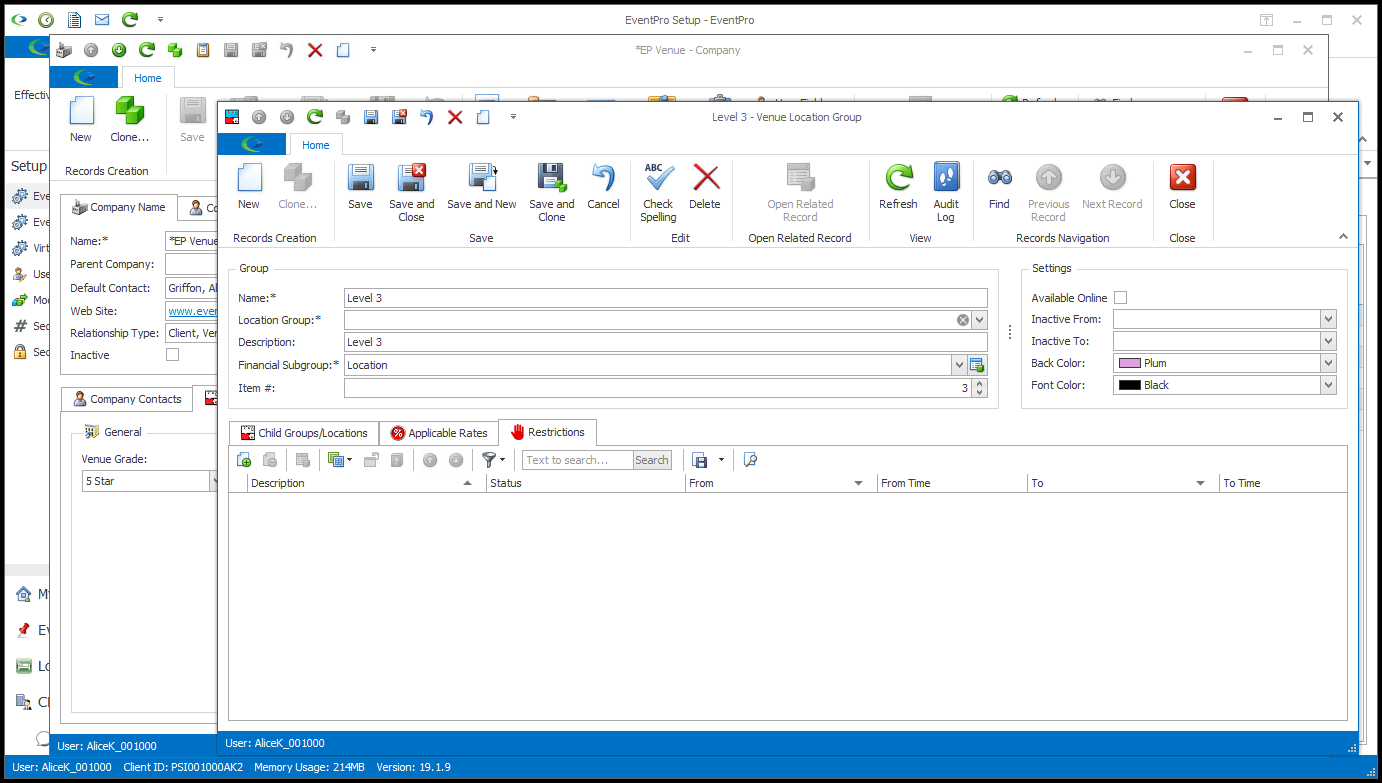Viewport: 1382px width, 783px height.
Task: Click the green down arrow in the EP Venue Company toolbar
Action: [x=119, y=50]
